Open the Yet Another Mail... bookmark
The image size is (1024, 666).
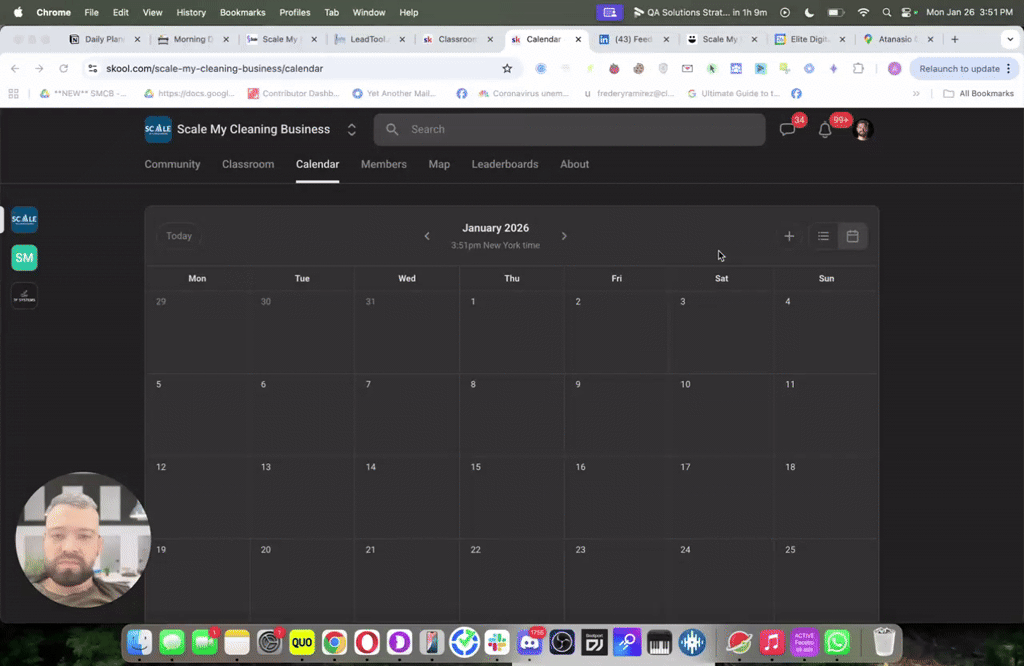394,93
